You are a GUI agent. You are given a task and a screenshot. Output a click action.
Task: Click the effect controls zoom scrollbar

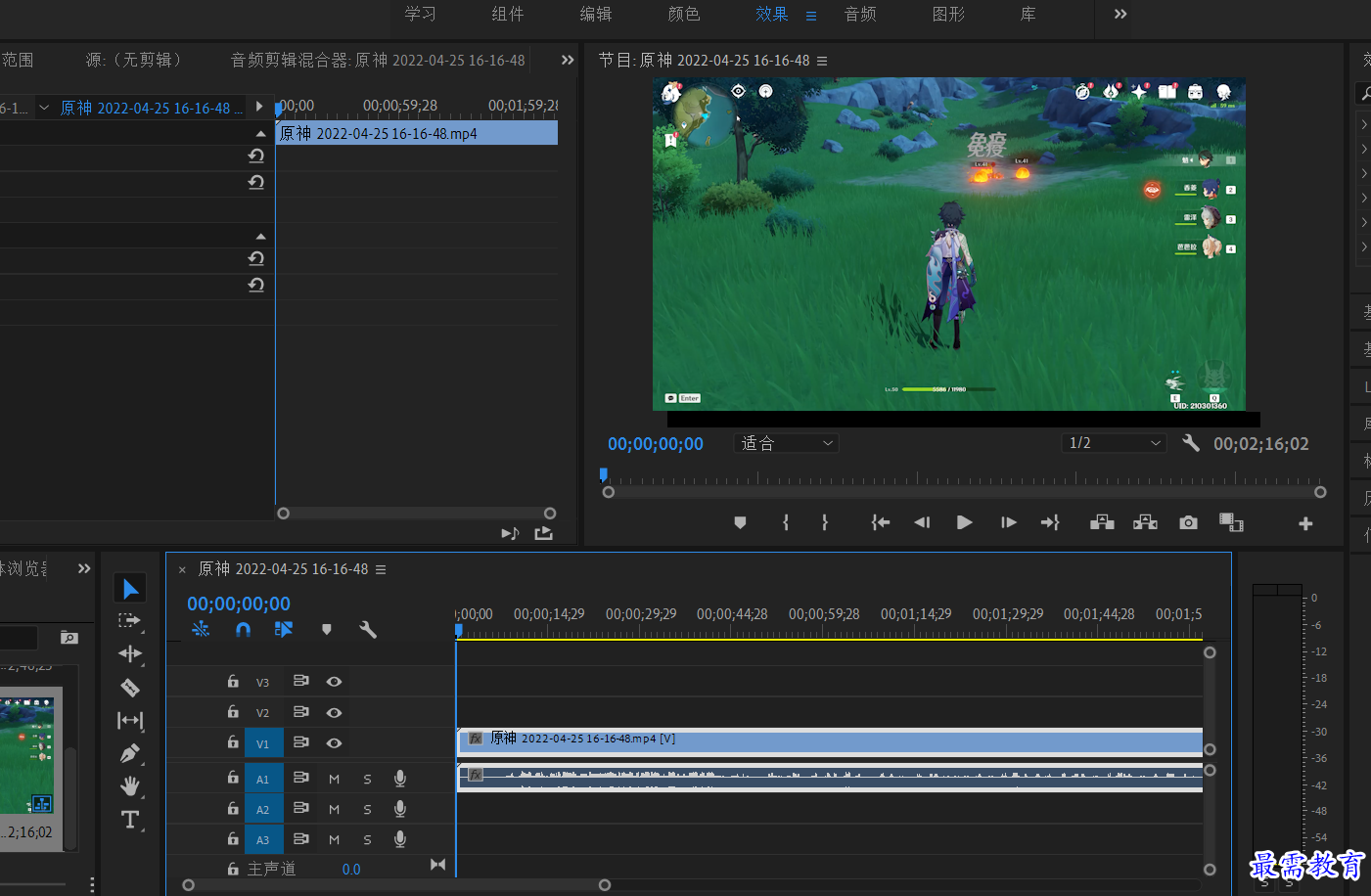pyautogui.click(x=417, y=514)
